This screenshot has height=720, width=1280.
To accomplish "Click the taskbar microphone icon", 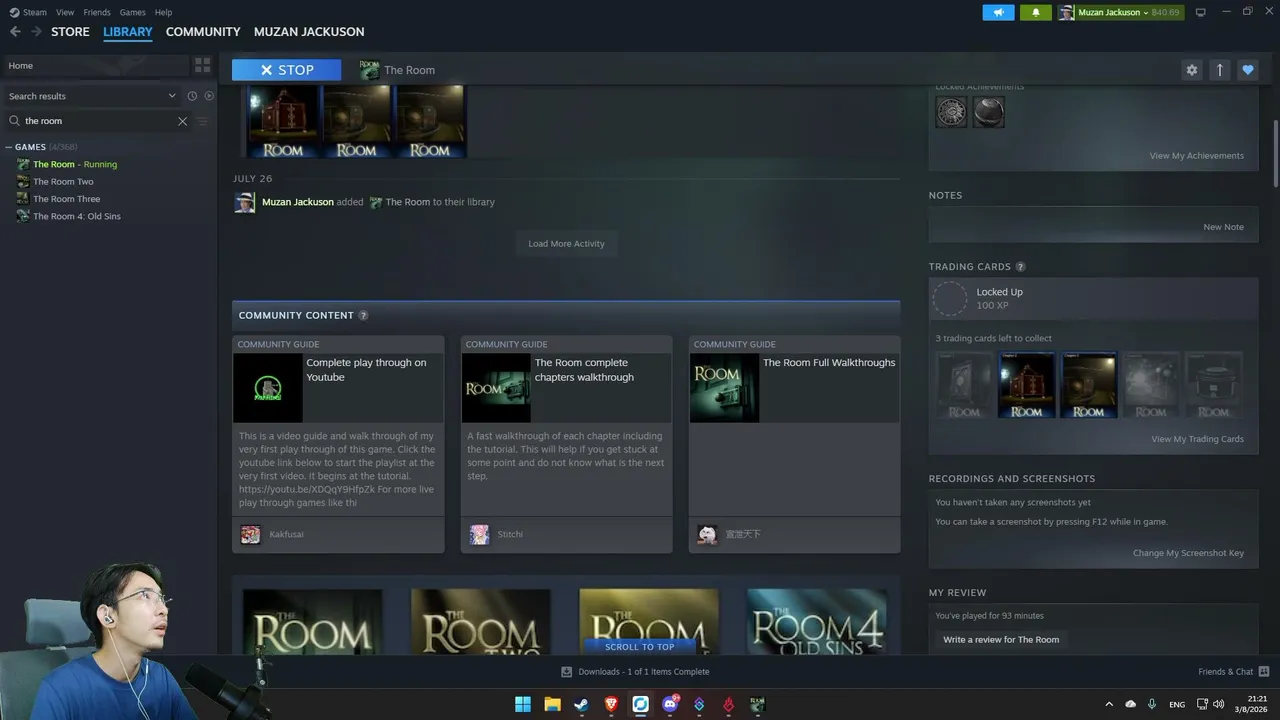I will click(1152, 705).
